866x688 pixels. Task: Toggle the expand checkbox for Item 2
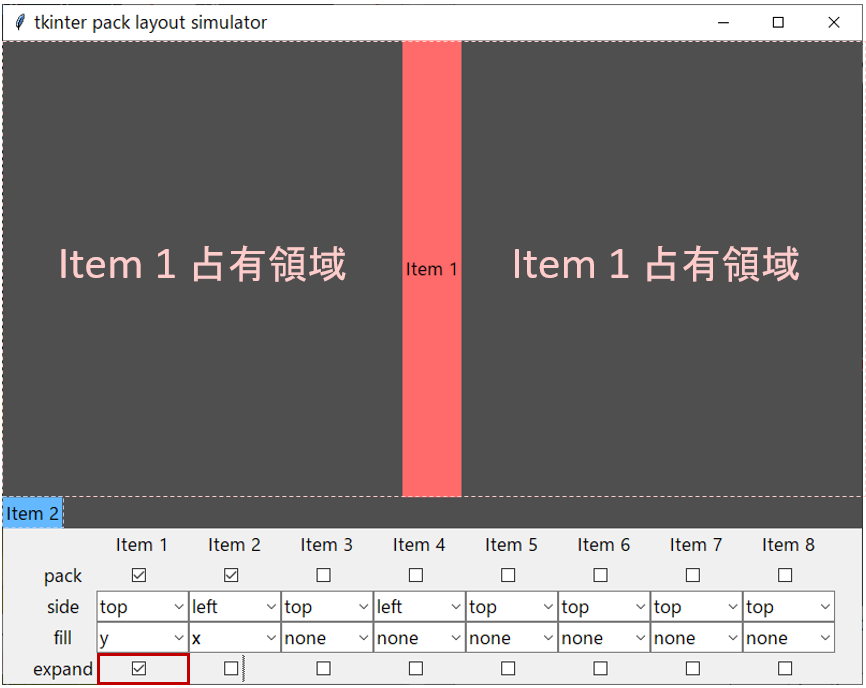point(231,669)
